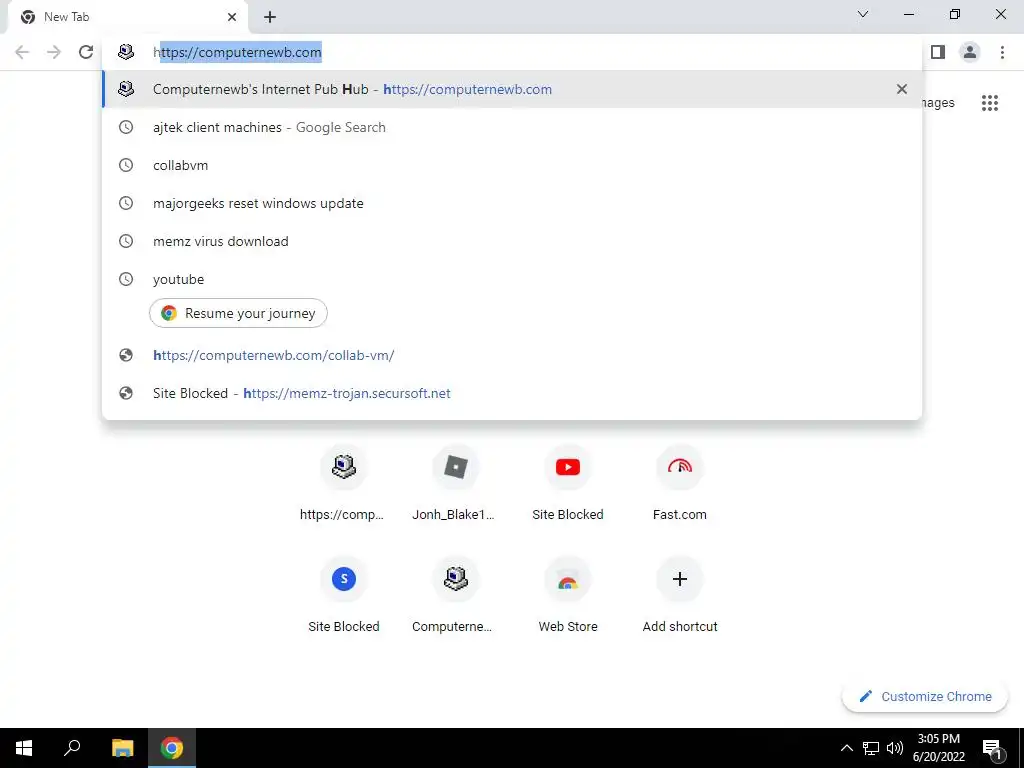Open the tab search chevron
Viewport: 1024px width, 768px height.
tap(863, 14)
